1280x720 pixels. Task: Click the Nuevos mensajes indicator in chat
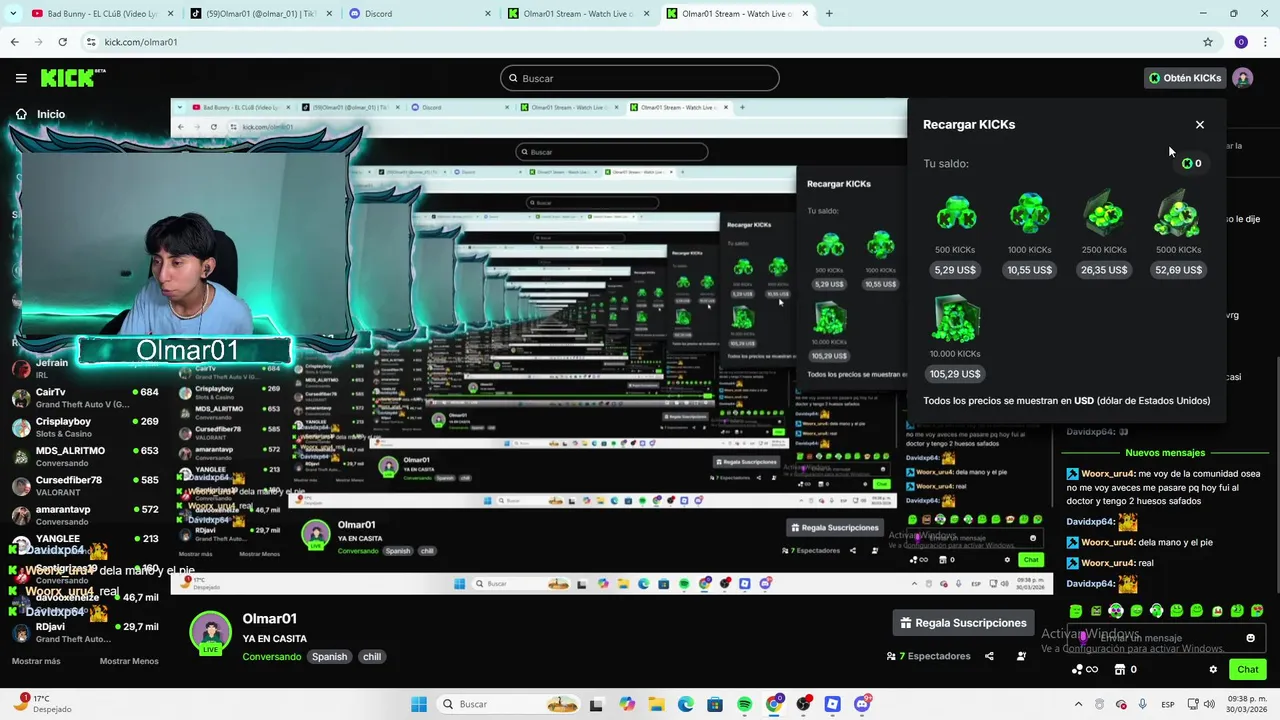tap(1164, 453)
